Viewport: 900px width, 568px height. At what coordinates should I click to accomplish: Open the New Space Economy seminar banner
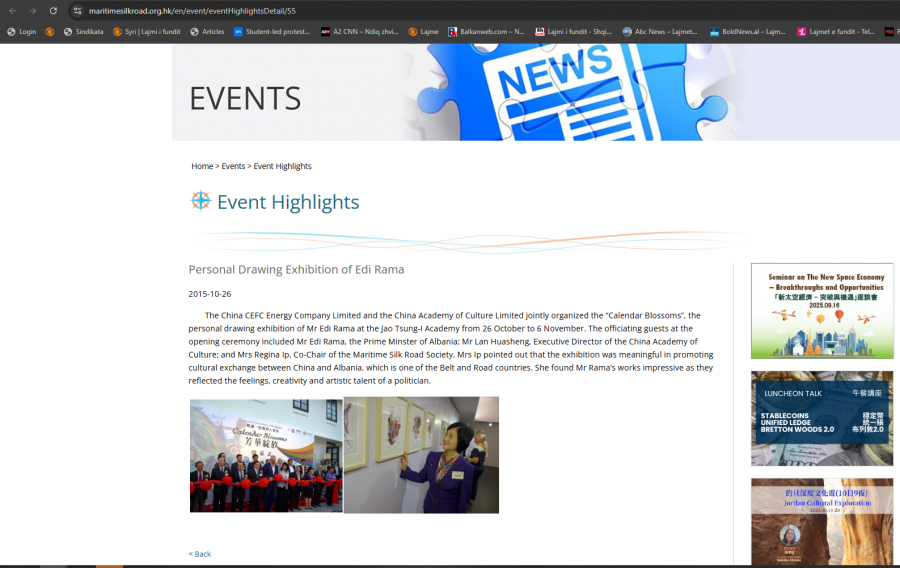point(822,311)
